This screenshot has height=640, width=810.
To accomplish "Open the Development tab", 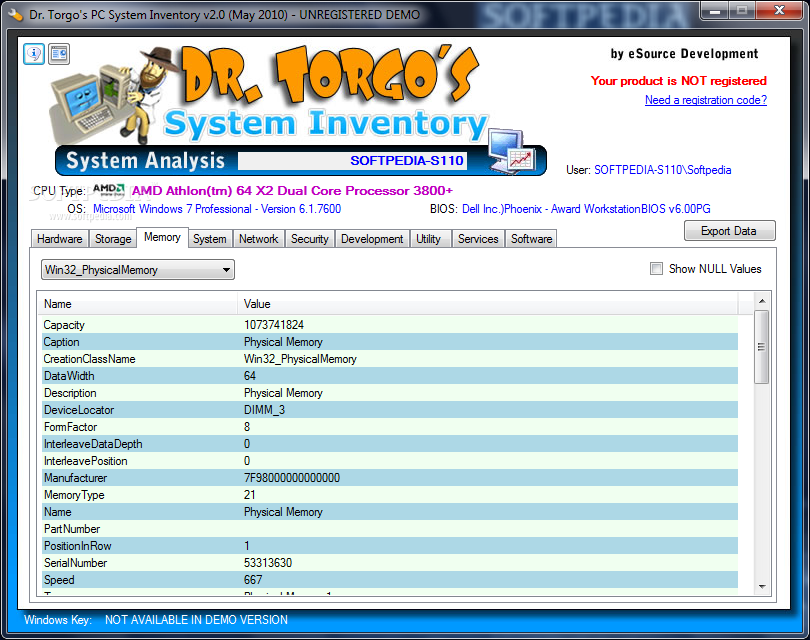I will (x=372, y=239).
